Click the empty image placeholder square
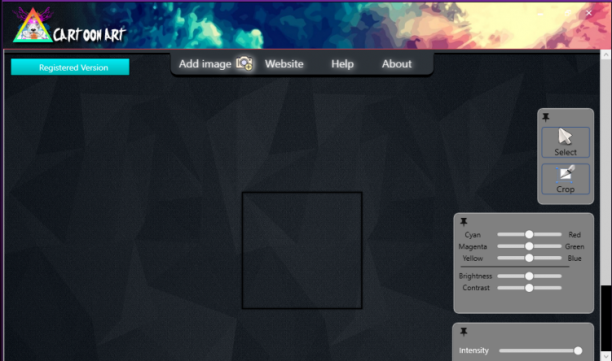The image size is (612, 361). [302, 250]
